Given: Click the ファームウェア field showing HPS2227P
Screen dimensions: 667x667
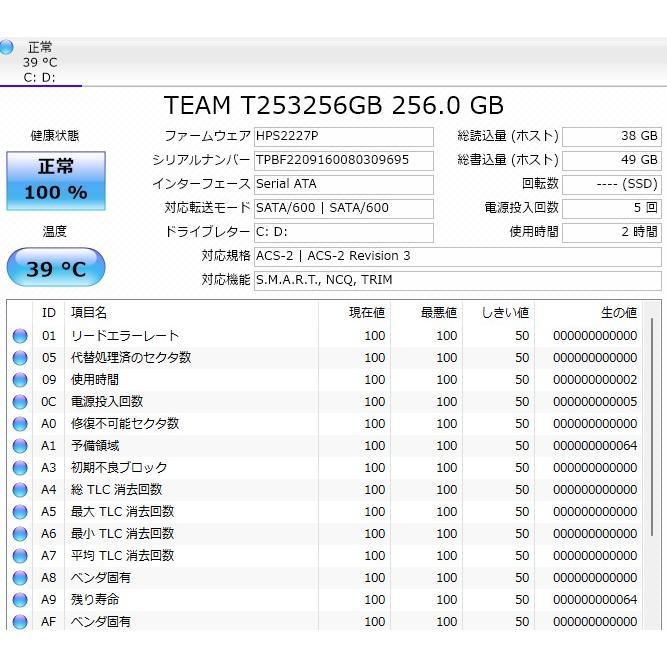Looking at the screenshot, I should coord(343,137).
